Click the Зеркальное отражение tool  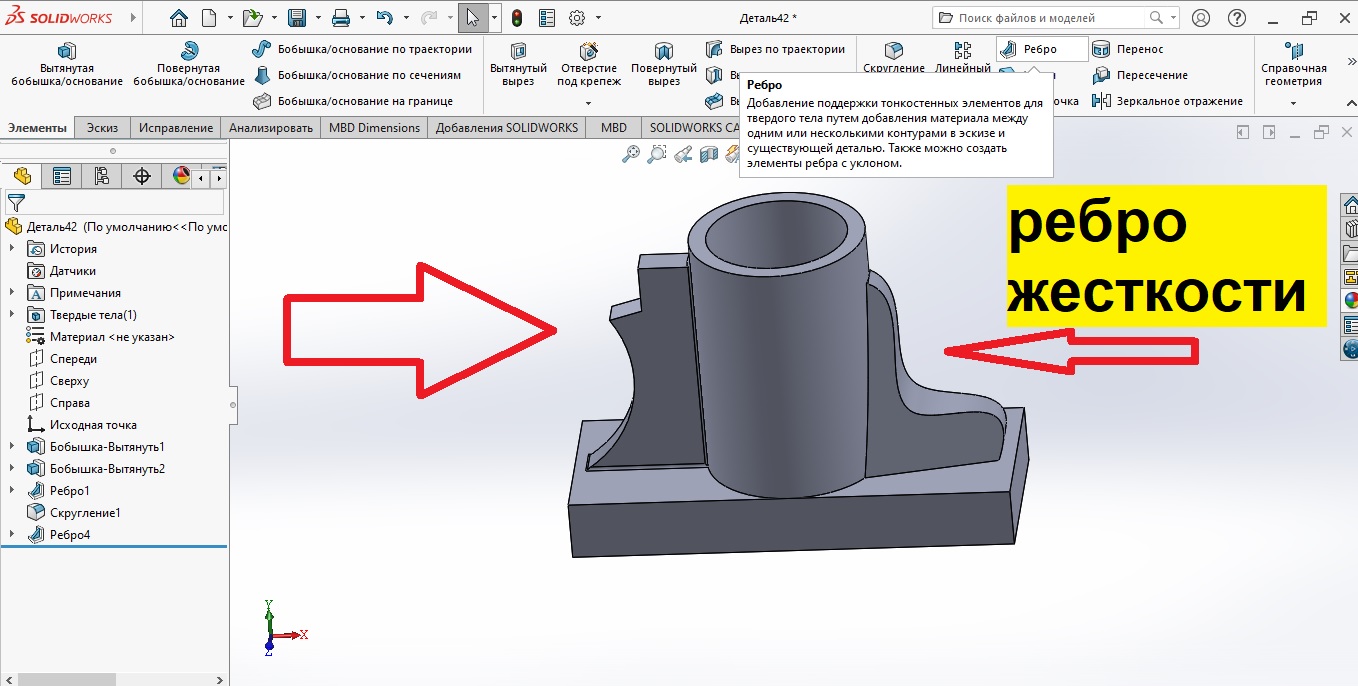click(x=1168, y=101)
